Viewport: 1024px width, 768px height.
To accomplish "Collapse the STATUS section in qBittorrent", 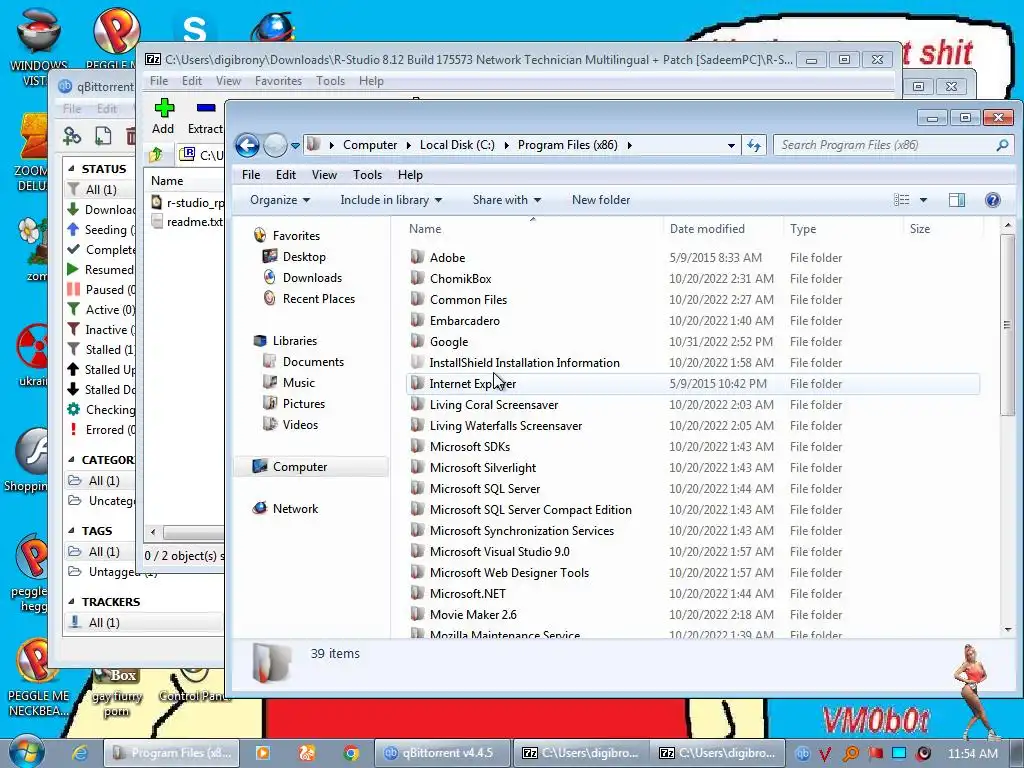I will [71, 168].
